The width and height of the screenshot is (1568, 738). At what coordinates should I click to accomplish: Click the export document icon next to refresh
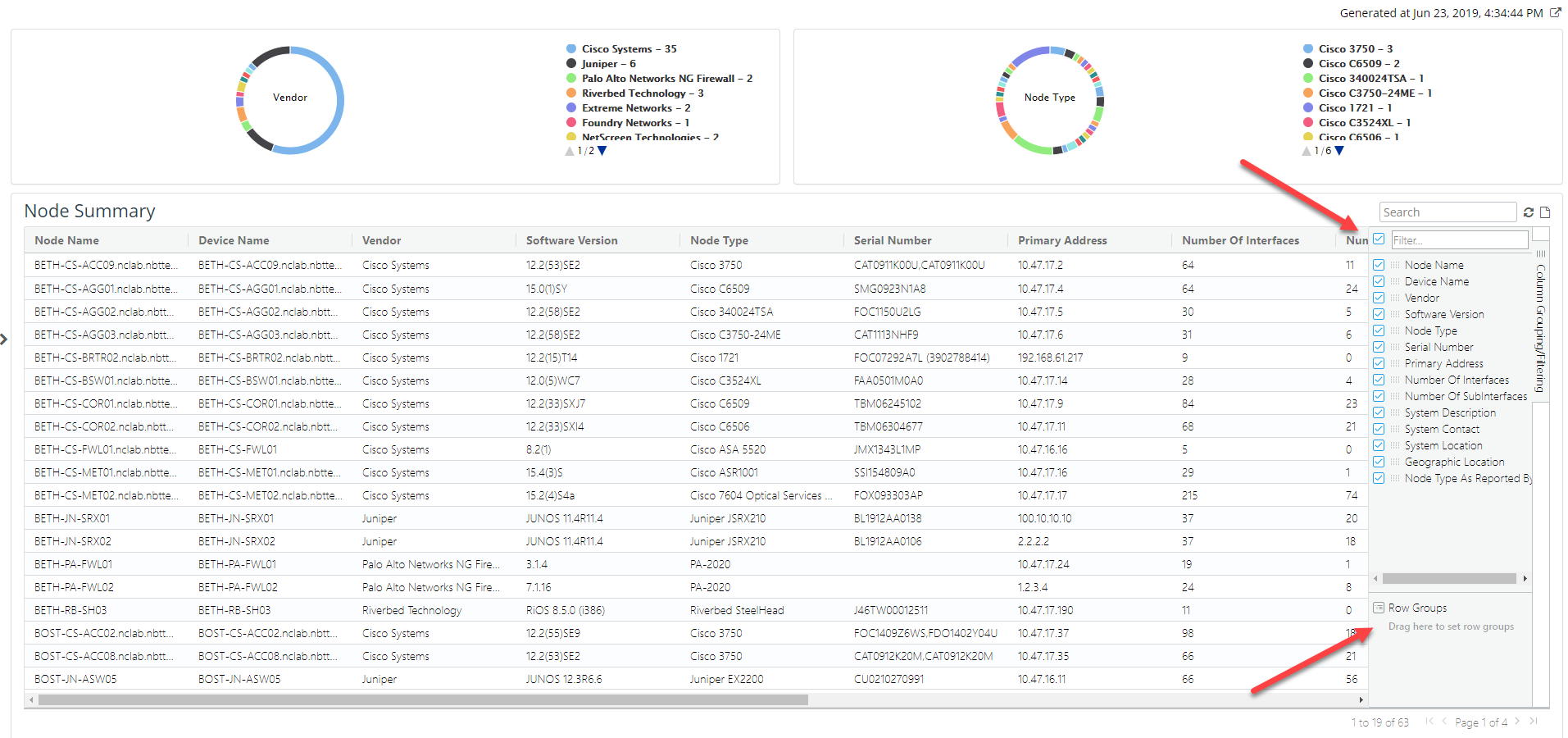tap(1545, 212)
